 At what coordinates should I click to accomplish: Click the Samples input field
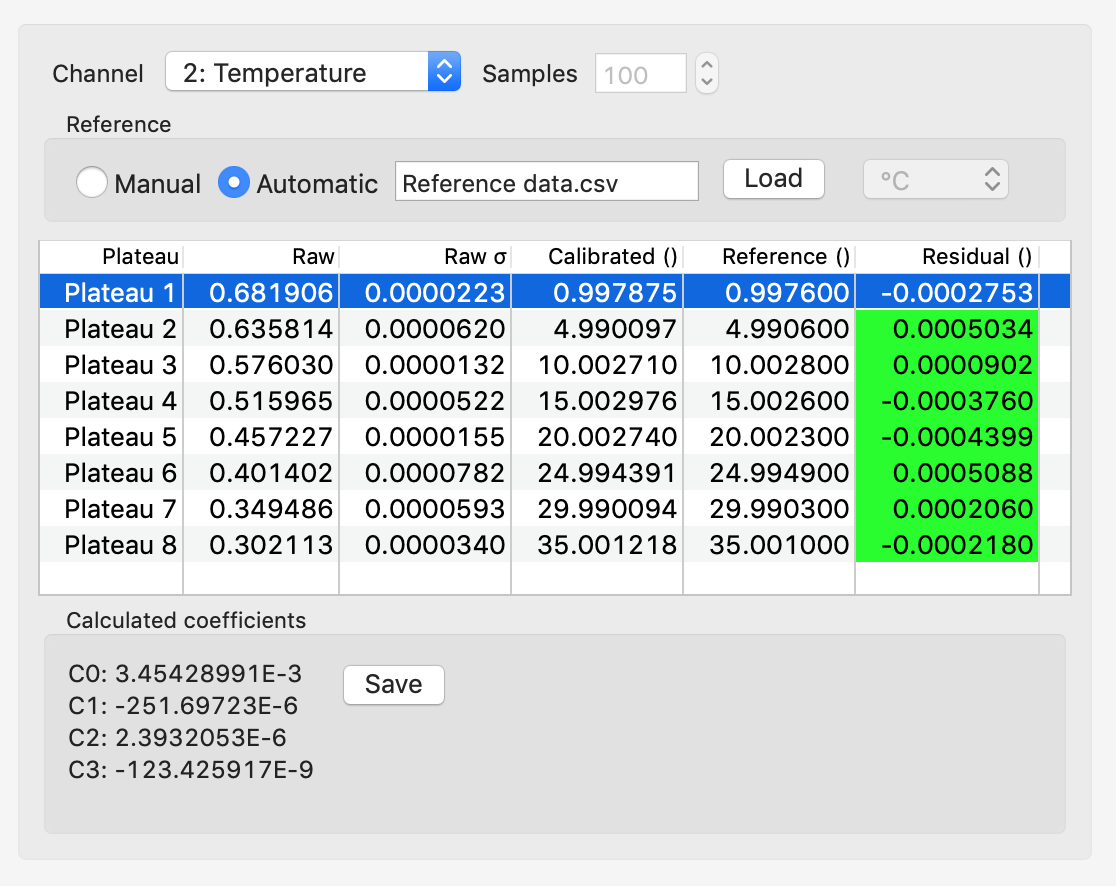click(640, 74)
